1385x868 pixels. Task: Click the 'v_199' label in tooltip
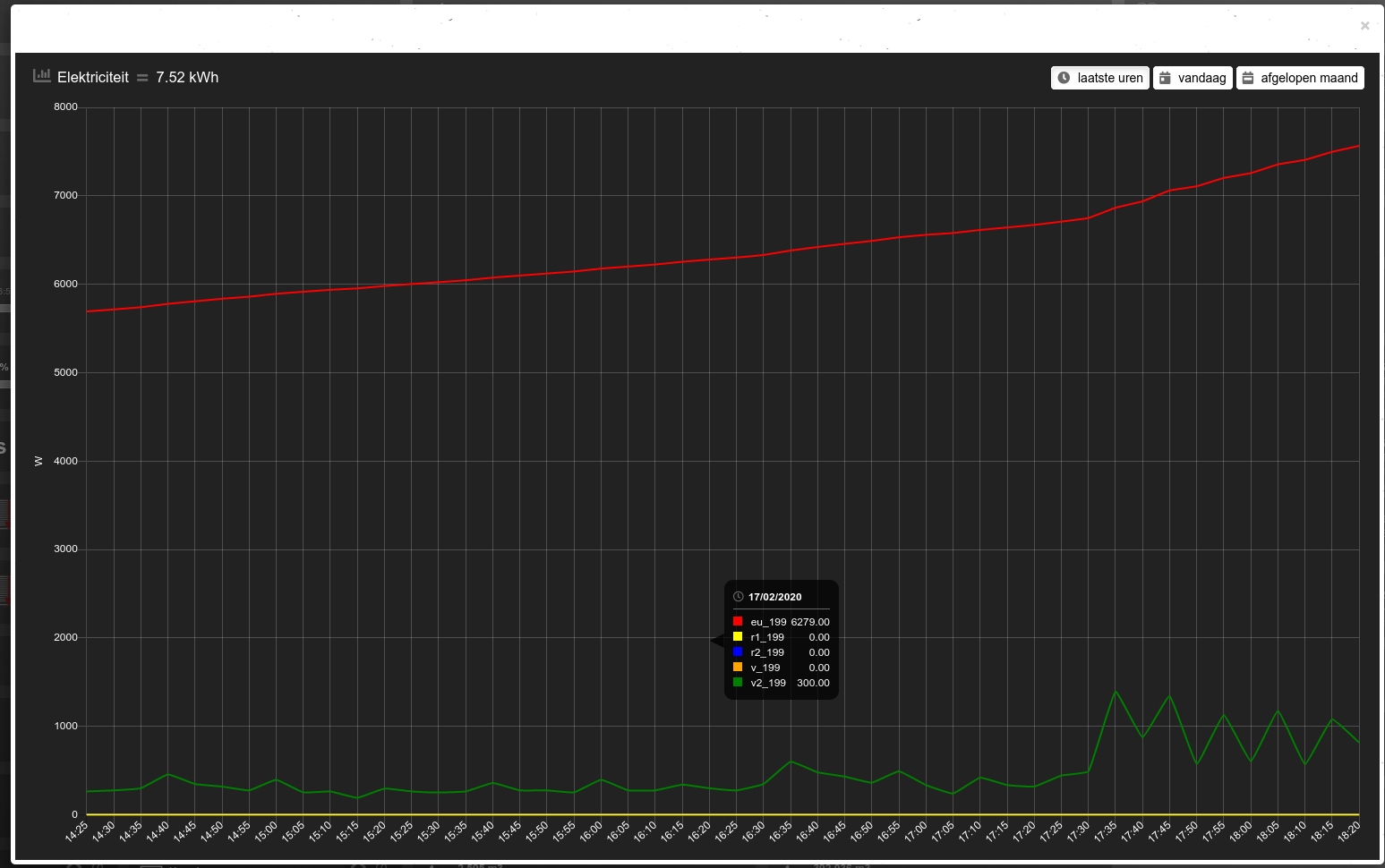(x=765, y=668)
